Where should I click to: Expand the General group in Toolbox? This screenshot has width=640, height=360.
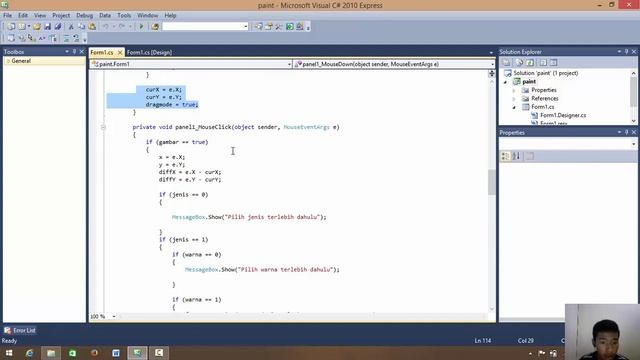8,61
